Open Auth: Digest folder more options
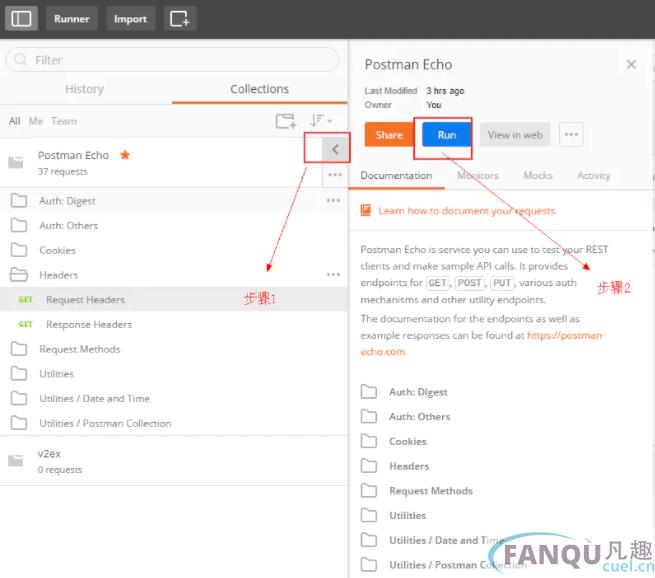The image size is (655, 578). (333, 200)
